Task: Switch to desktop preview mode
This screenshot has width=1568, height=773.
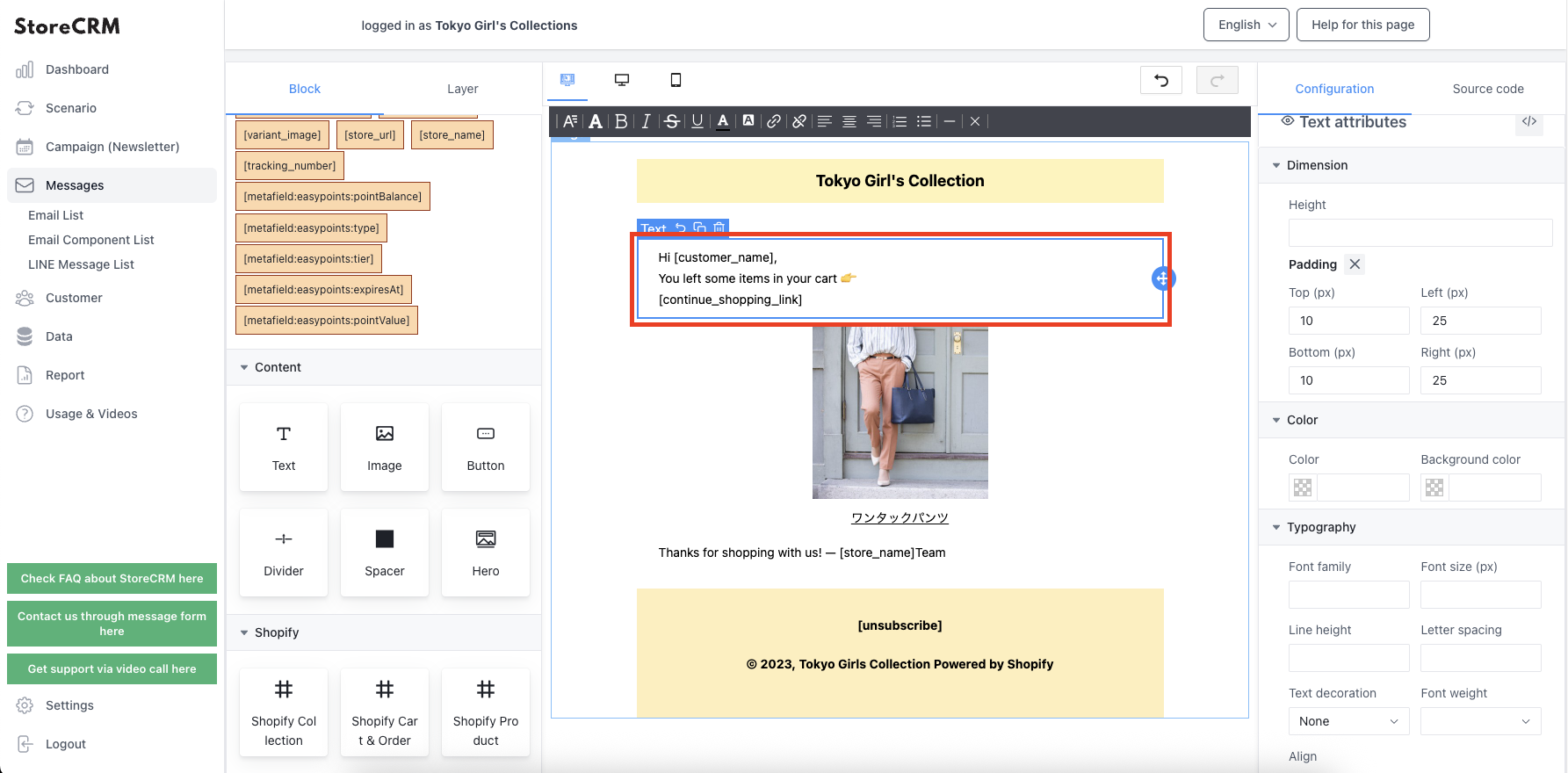Action: click(x=622, y=80)
